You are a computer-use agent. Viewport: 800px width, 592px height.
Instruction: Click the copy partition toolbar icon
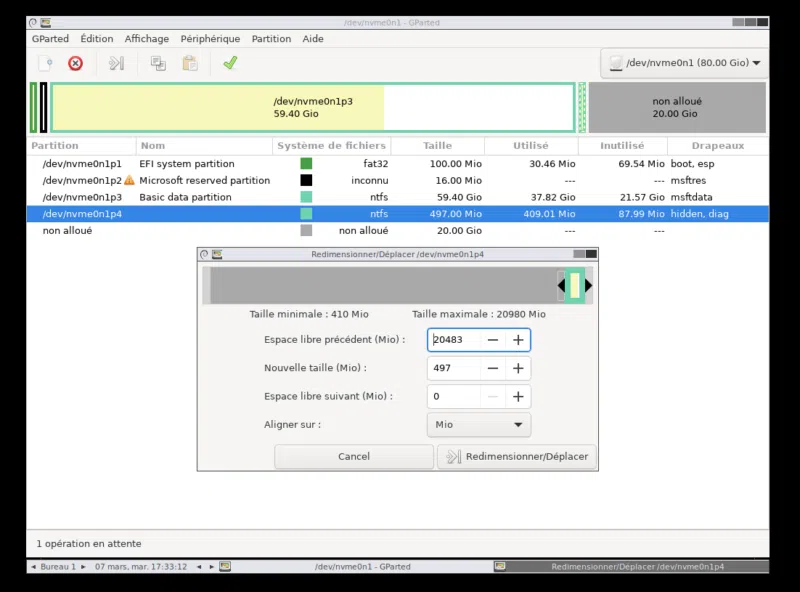158,63
